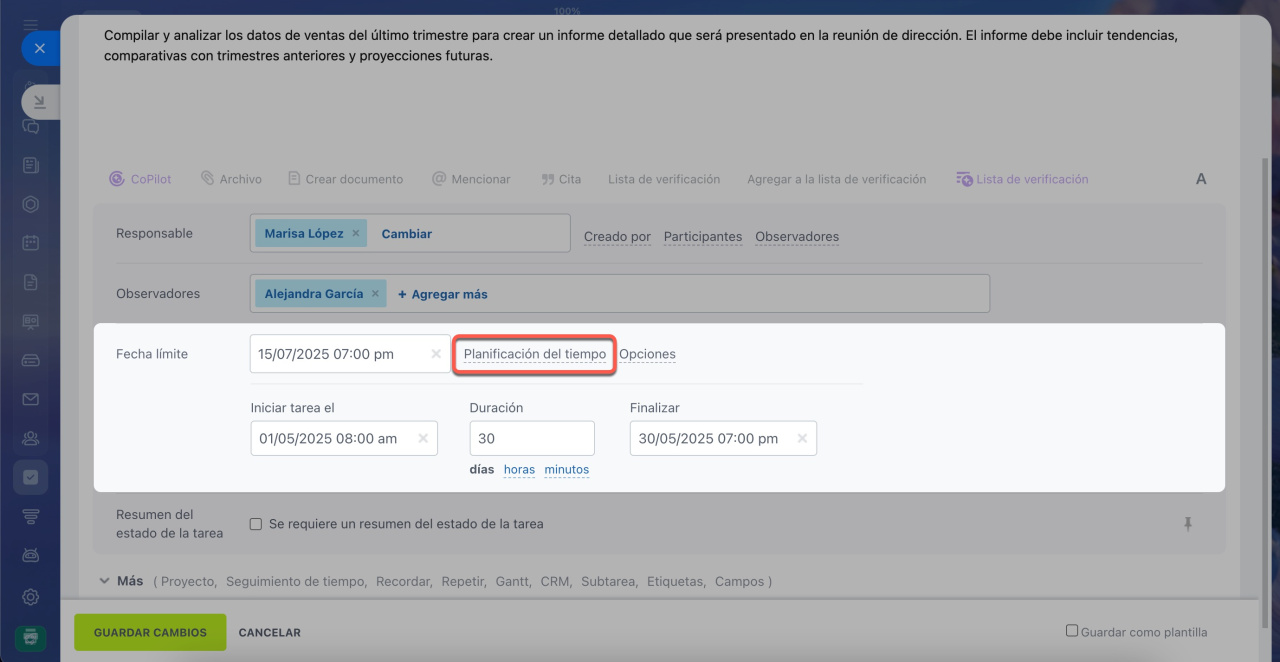This screenshot has height=662, width=1280.
Task: Open the people/workgroups sidebar icon
Action: coord(31,438)
